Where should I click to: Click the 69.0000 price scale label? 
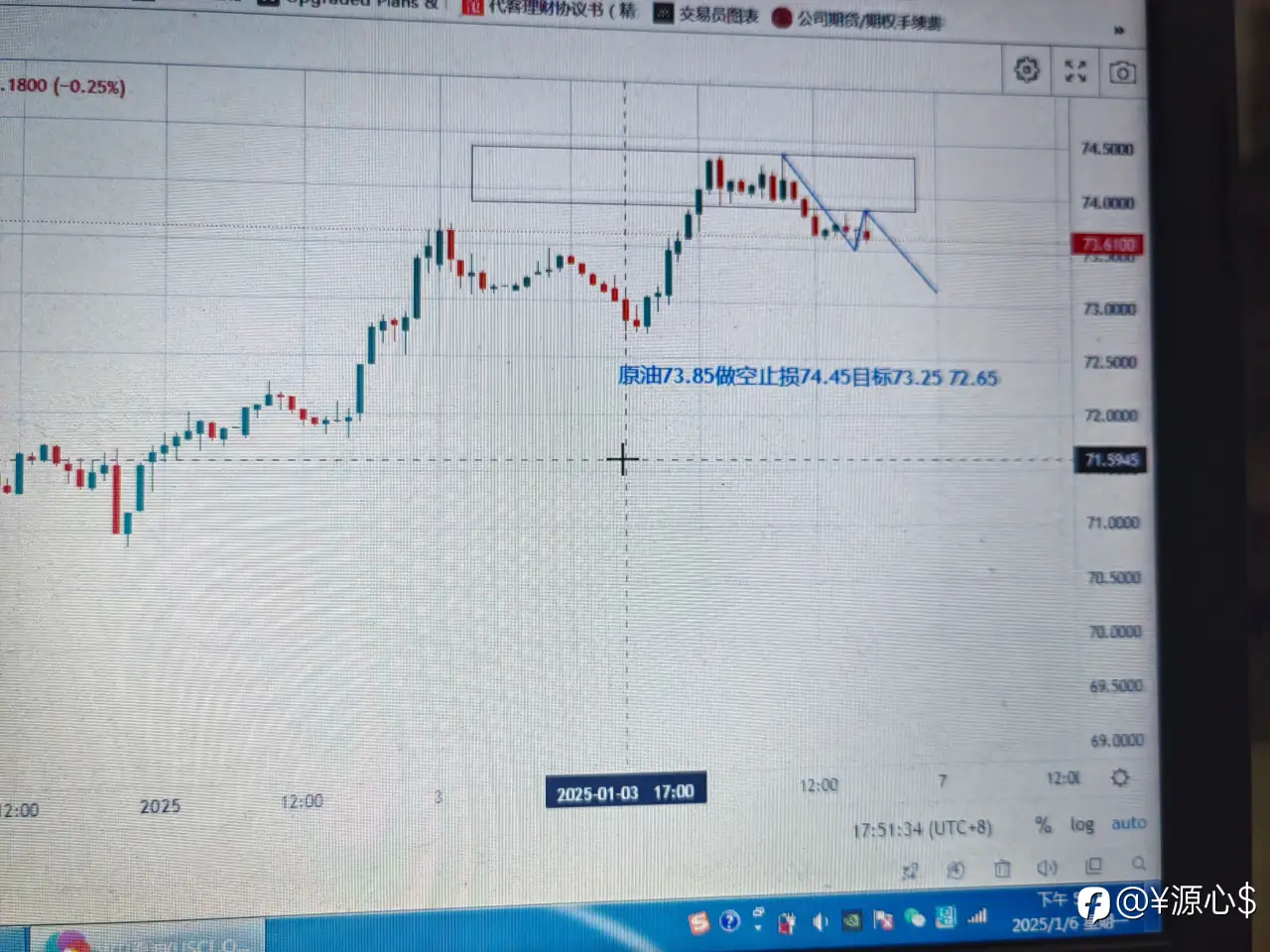(1117, 740)
